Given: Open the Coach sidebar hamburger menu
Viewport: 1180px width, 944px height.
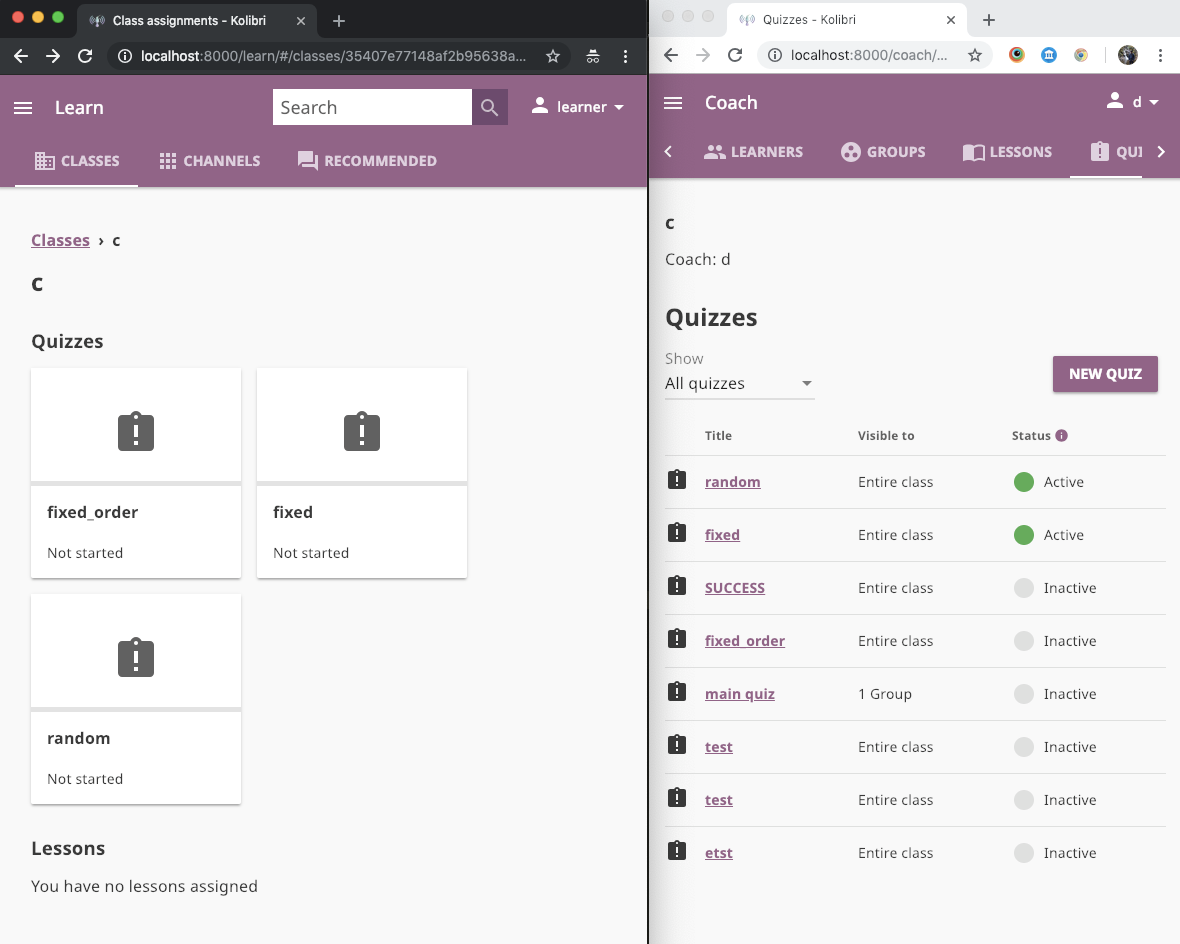Looking at the screenshot, I should point(672,102).
